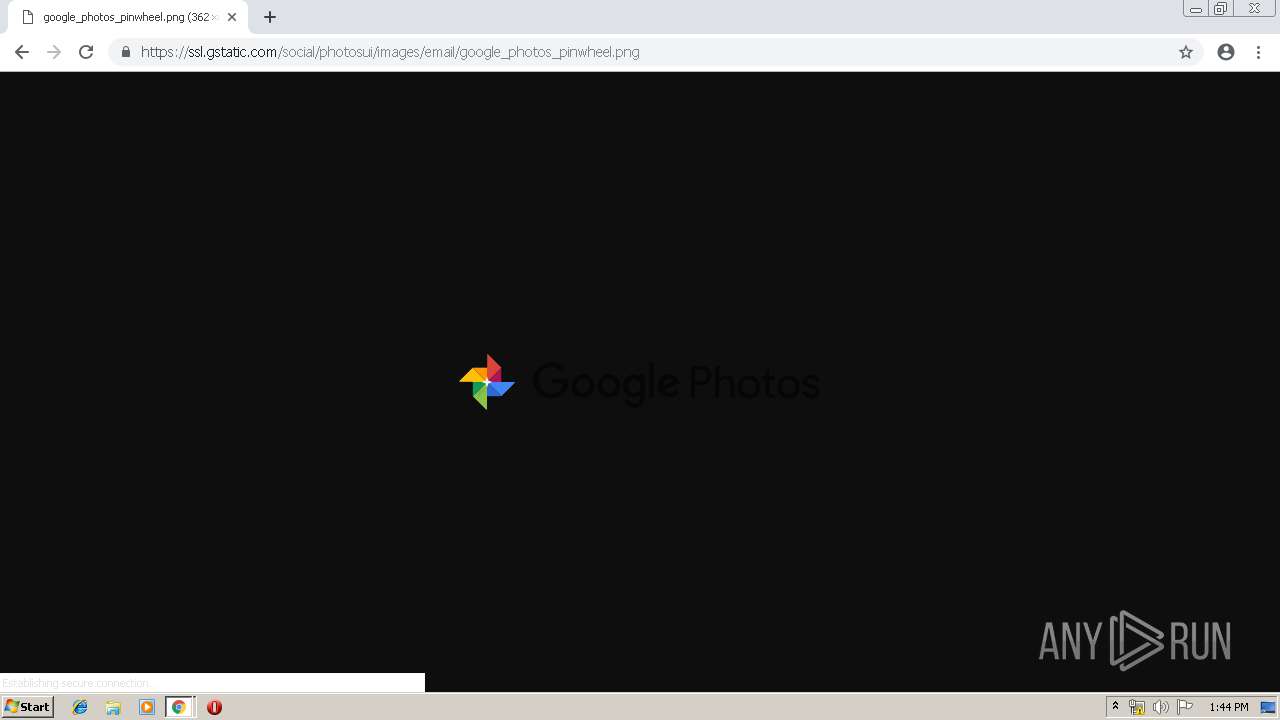The width and height of the screenshot is (1280, 720).
Task: Open the volume speaker tray icon
Action: [1160, 707]
